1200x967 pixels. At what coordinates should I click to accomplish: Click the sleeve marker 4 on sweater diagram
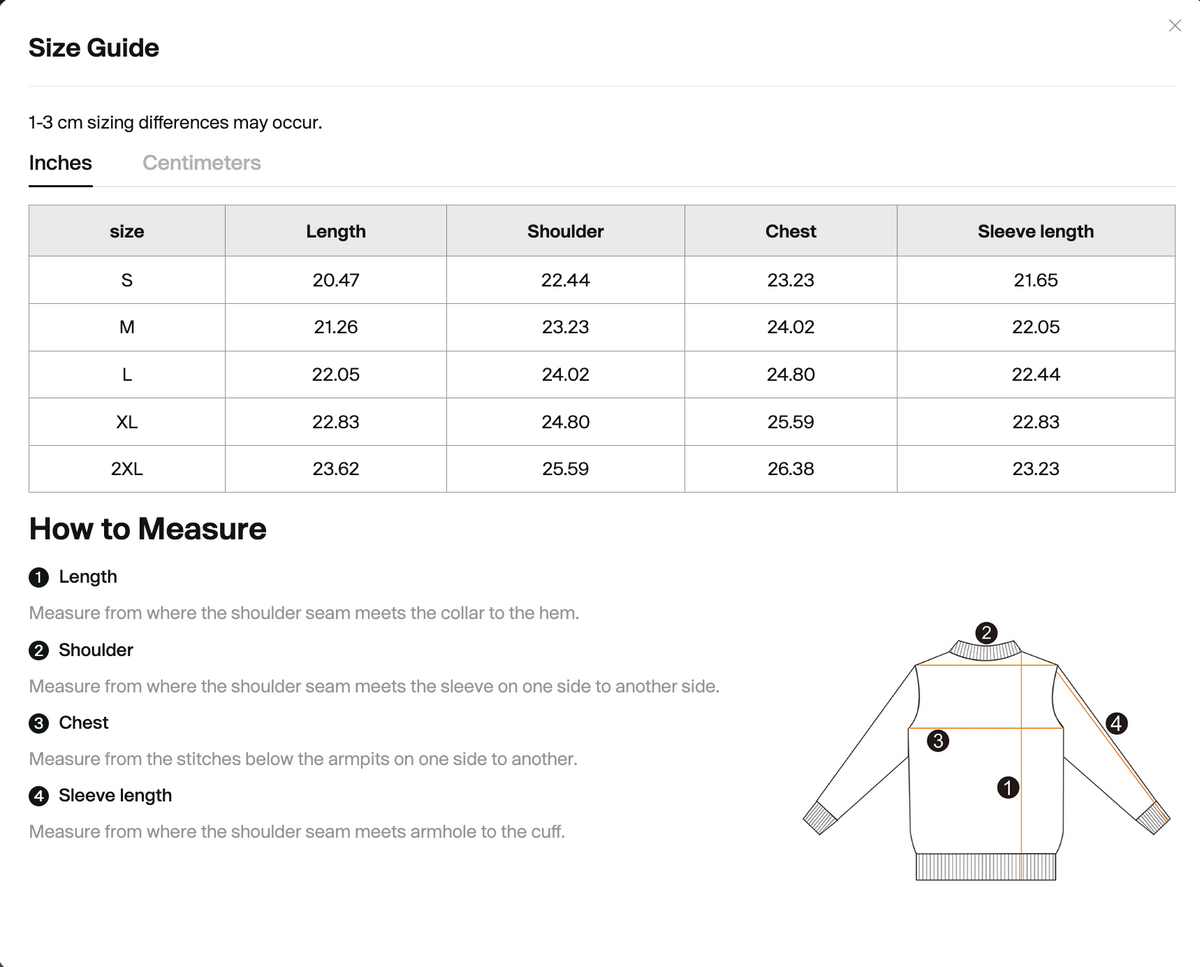(x=1117, y=723)
